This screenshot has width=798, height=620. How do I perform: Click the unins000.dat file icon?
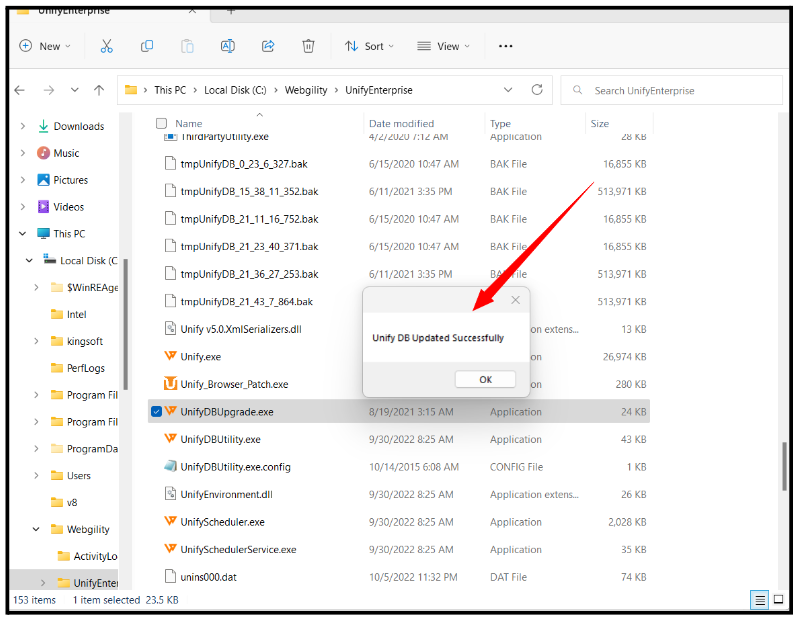(170, 576)
